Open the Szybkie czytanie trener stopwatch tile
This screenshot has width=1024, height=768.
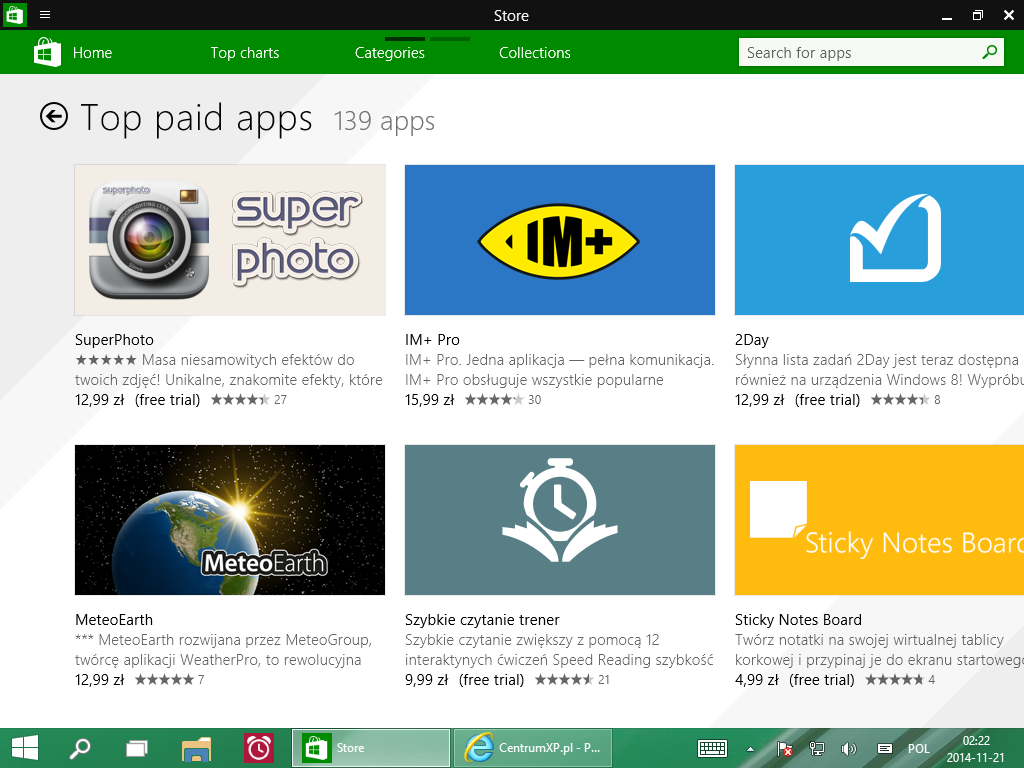(x=560, y=520)
